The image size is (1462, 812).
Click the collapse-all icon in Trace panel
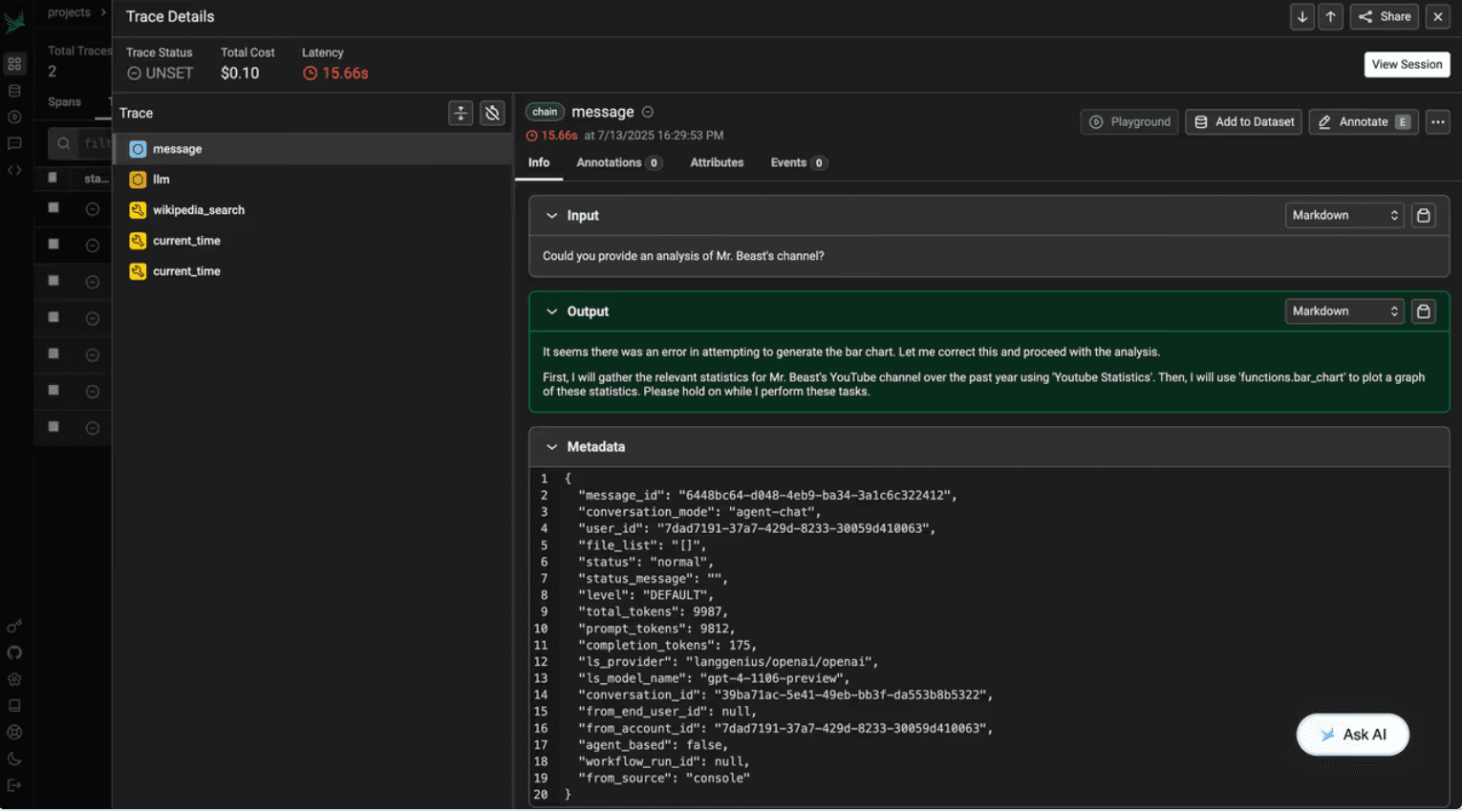461,113
